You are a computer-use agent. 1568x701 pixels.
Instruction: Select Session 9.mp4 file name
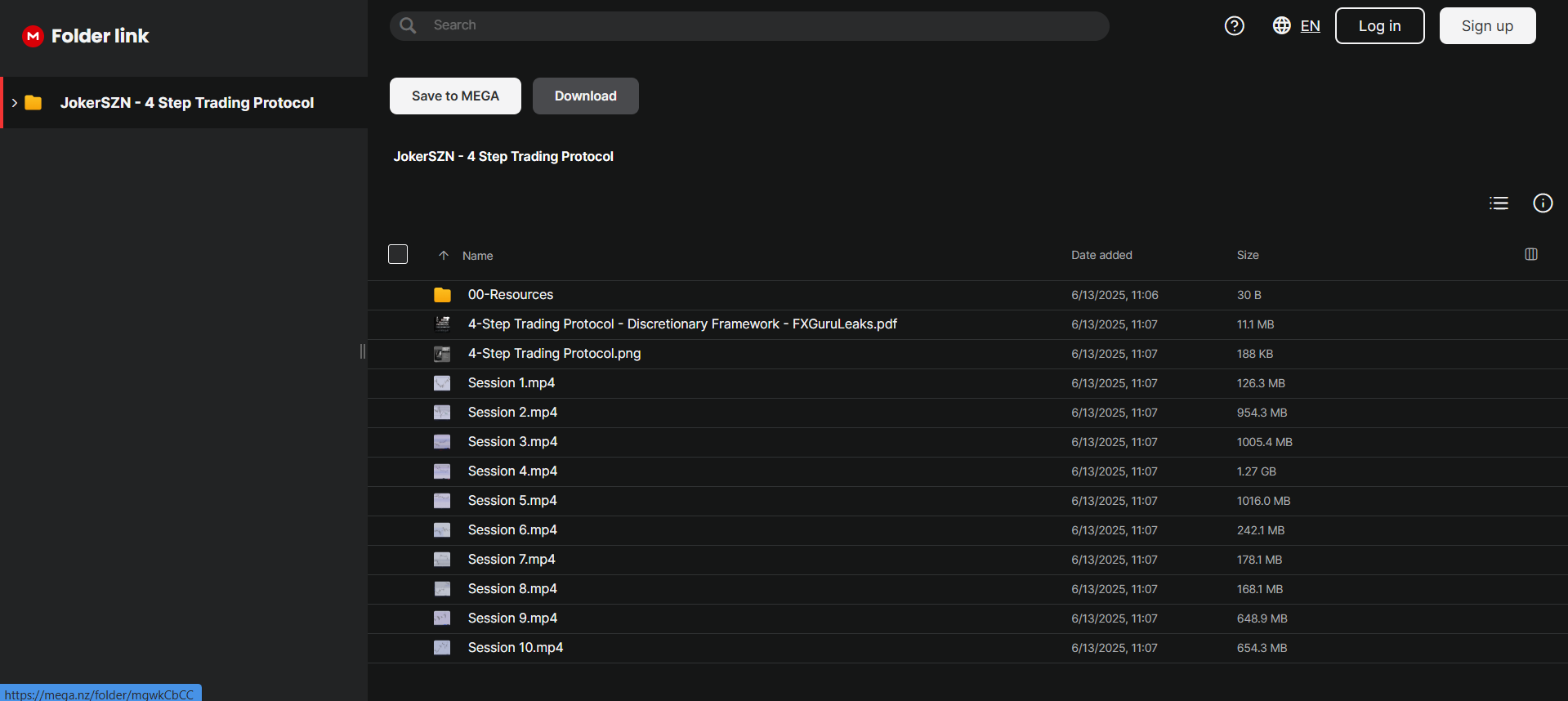pyautogui.click(x=512, y=618)
